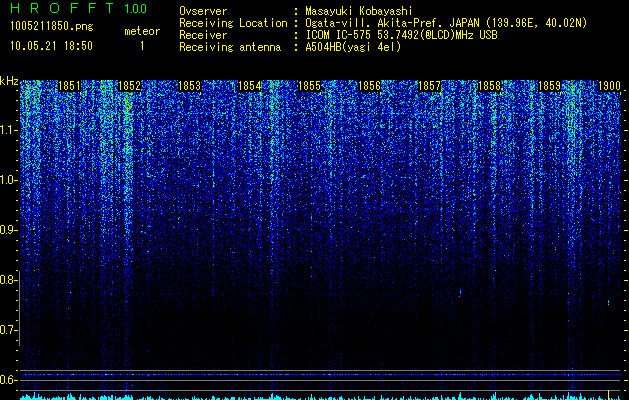
Task: Click the yellow marker in the level graph
Action: [x=609, y=394]
